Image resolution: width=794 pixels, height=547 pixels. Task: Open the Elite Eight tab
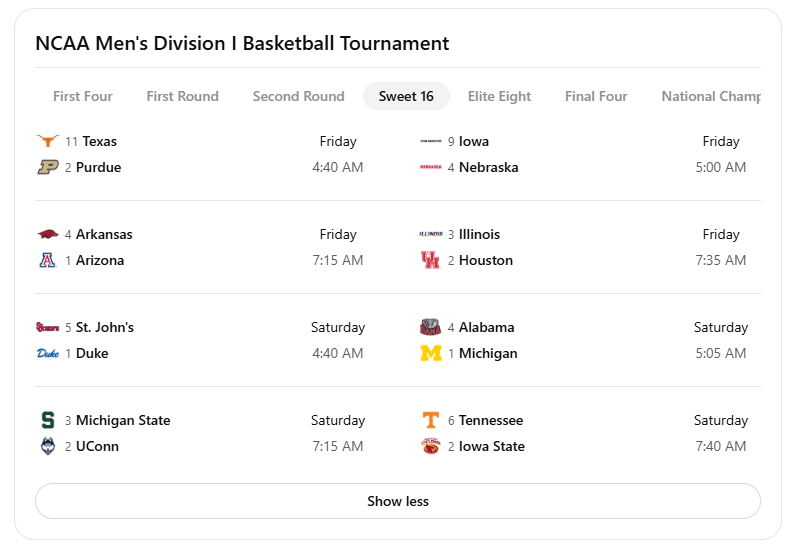point(499,96)
